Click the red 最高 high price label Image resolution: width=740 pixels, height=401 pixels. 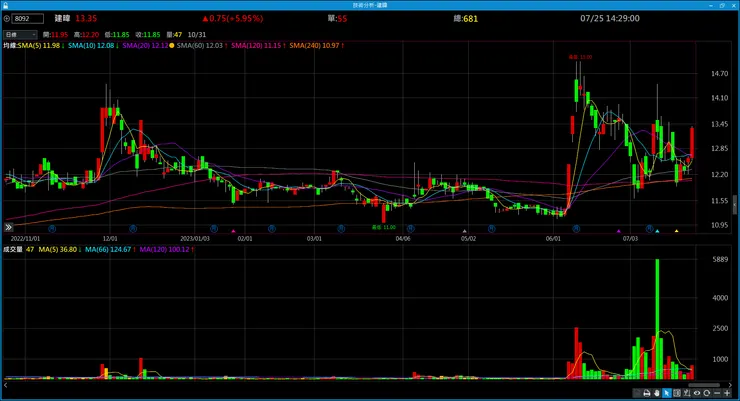(580, 57)
